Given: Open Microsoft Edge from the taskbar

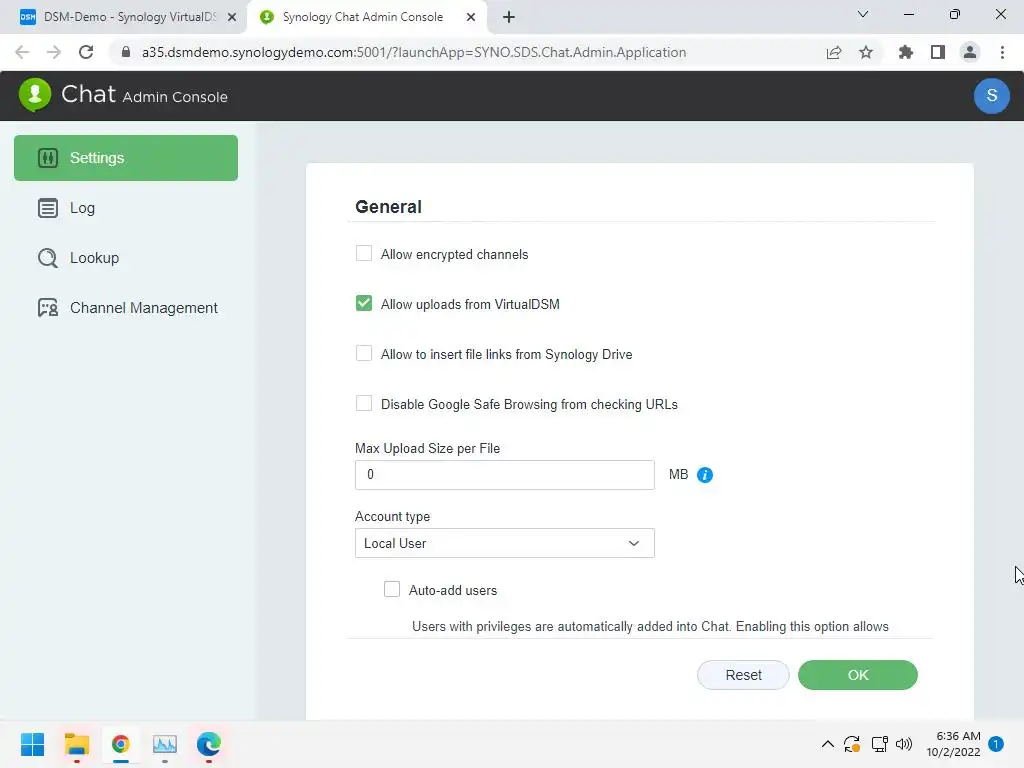Looking at the screenshot, I should tap(208, 744).
